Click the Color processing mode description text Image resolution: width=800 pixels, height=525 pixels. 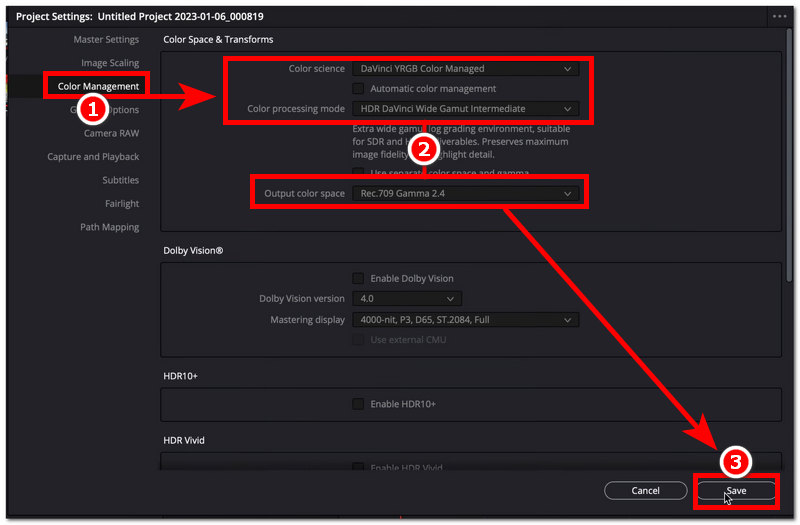click(x=461, y=141)
